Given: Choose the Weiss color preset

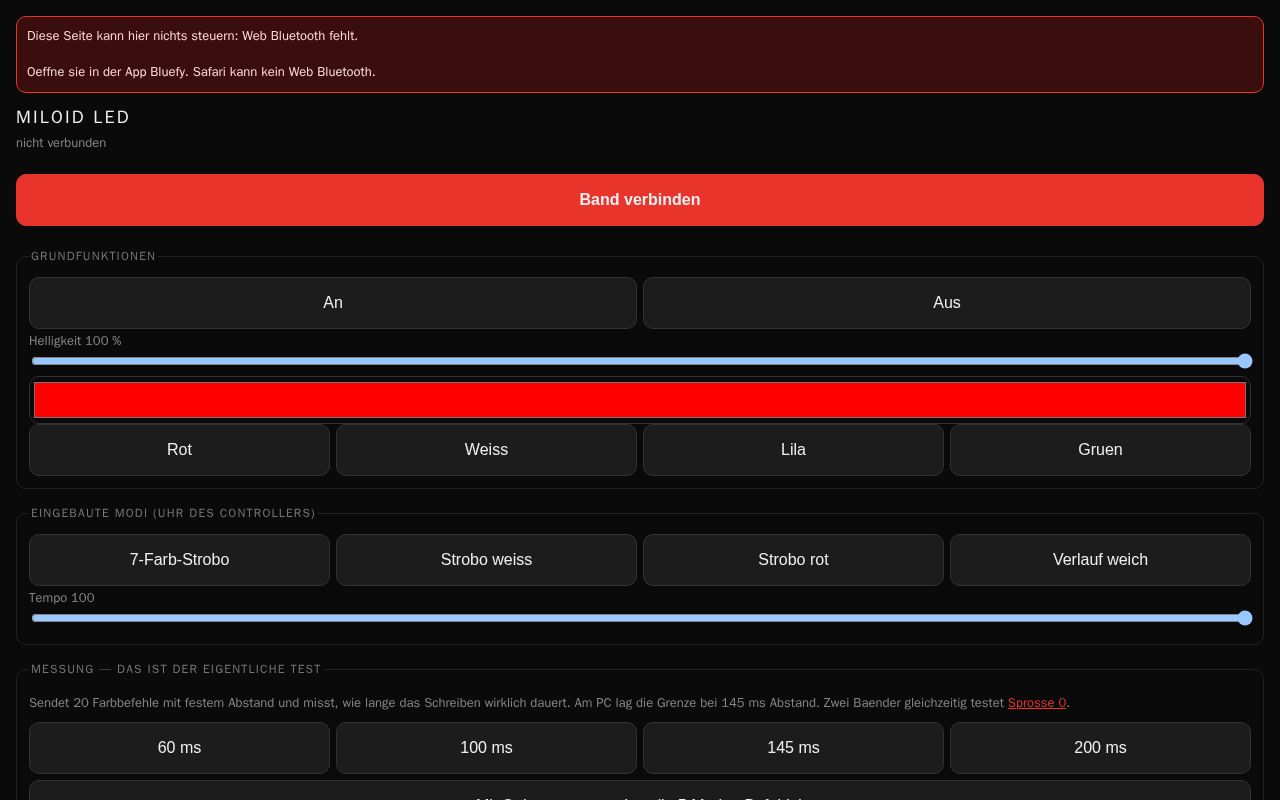Looking at the screenshot, I should [486, 450].
